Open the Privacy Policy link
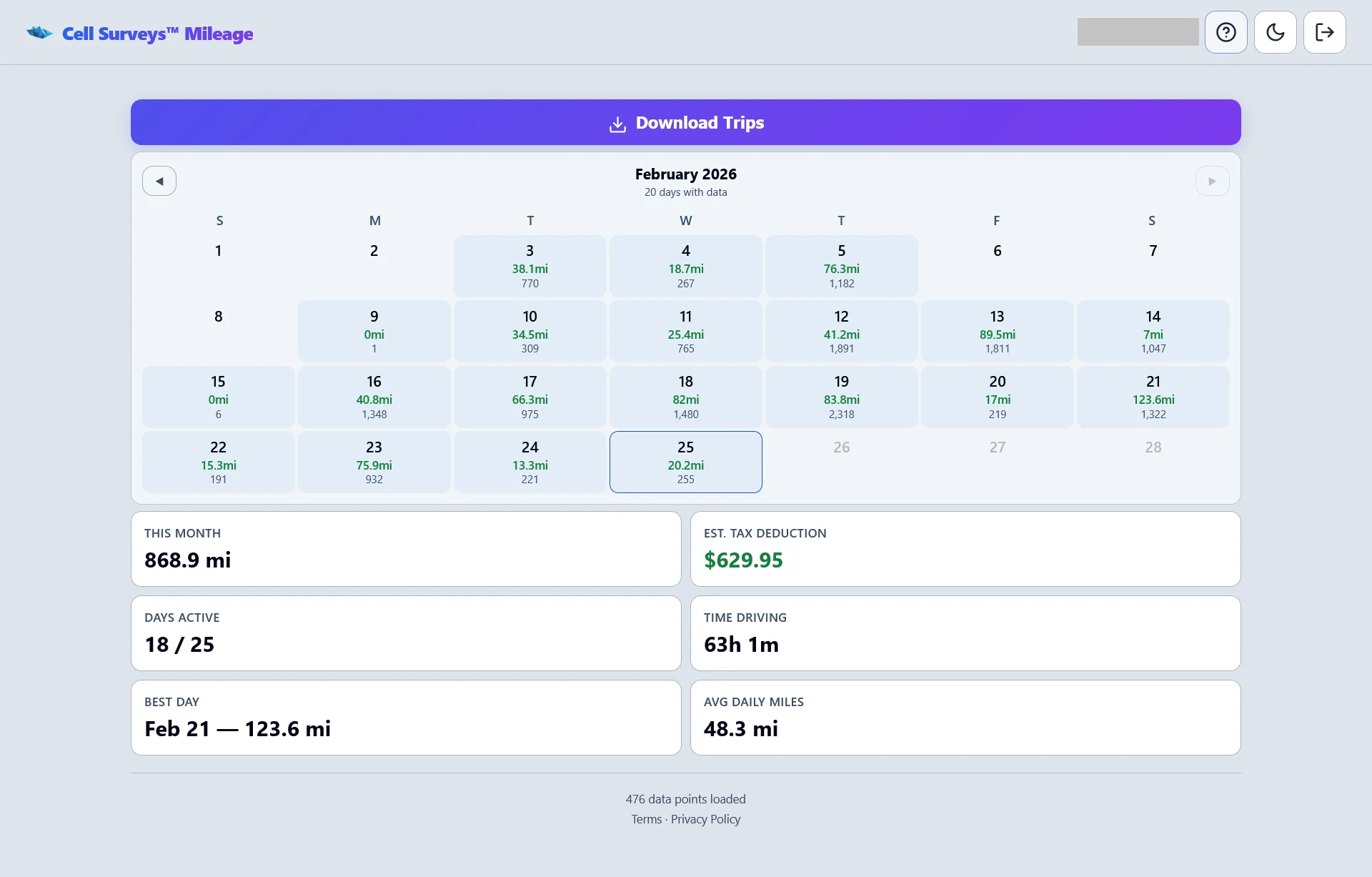Viewport: 1372px width, 877px height. (x=706, y=819)
